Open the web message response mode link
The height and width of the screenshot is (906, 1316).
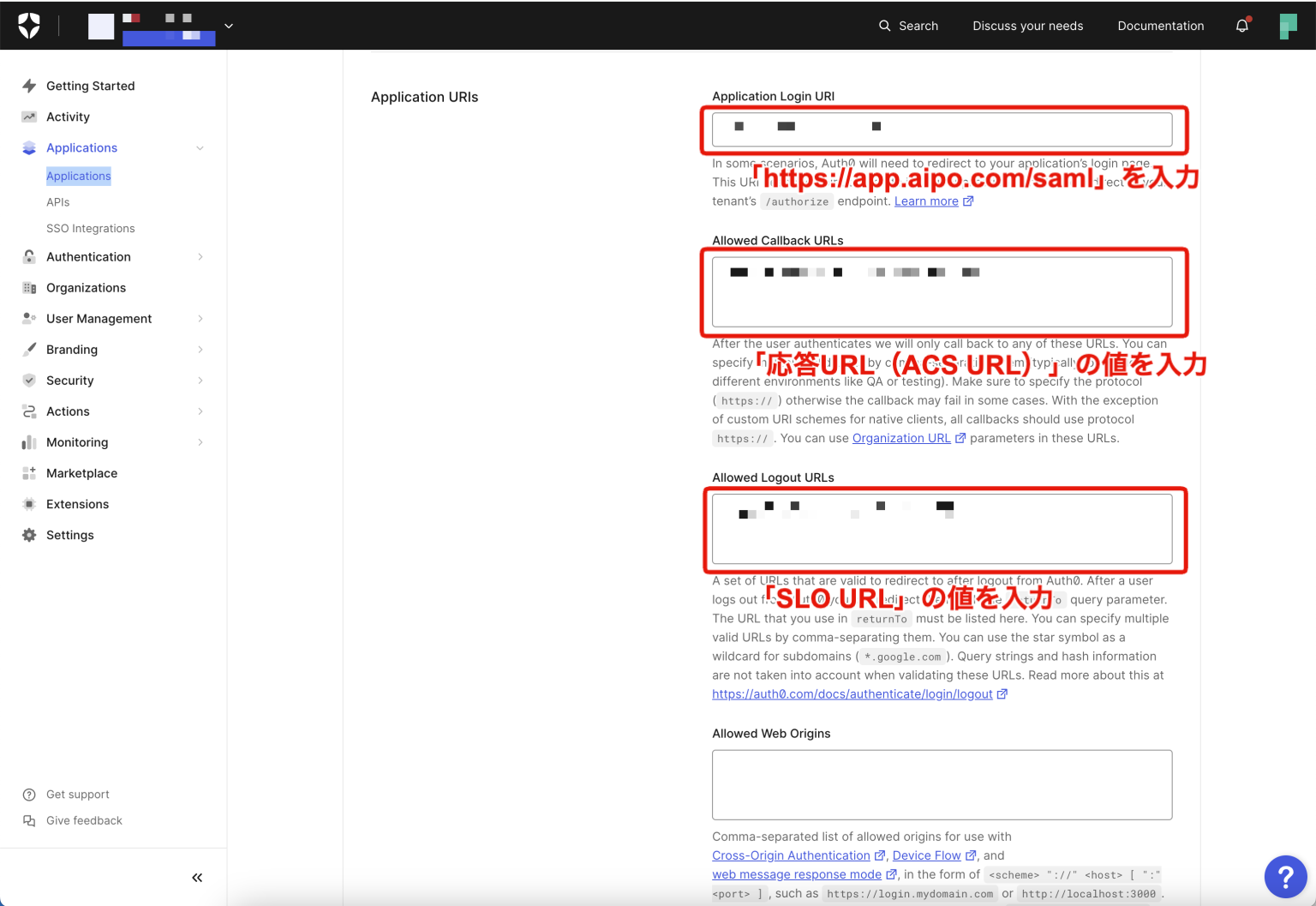[x=797, y=874]
